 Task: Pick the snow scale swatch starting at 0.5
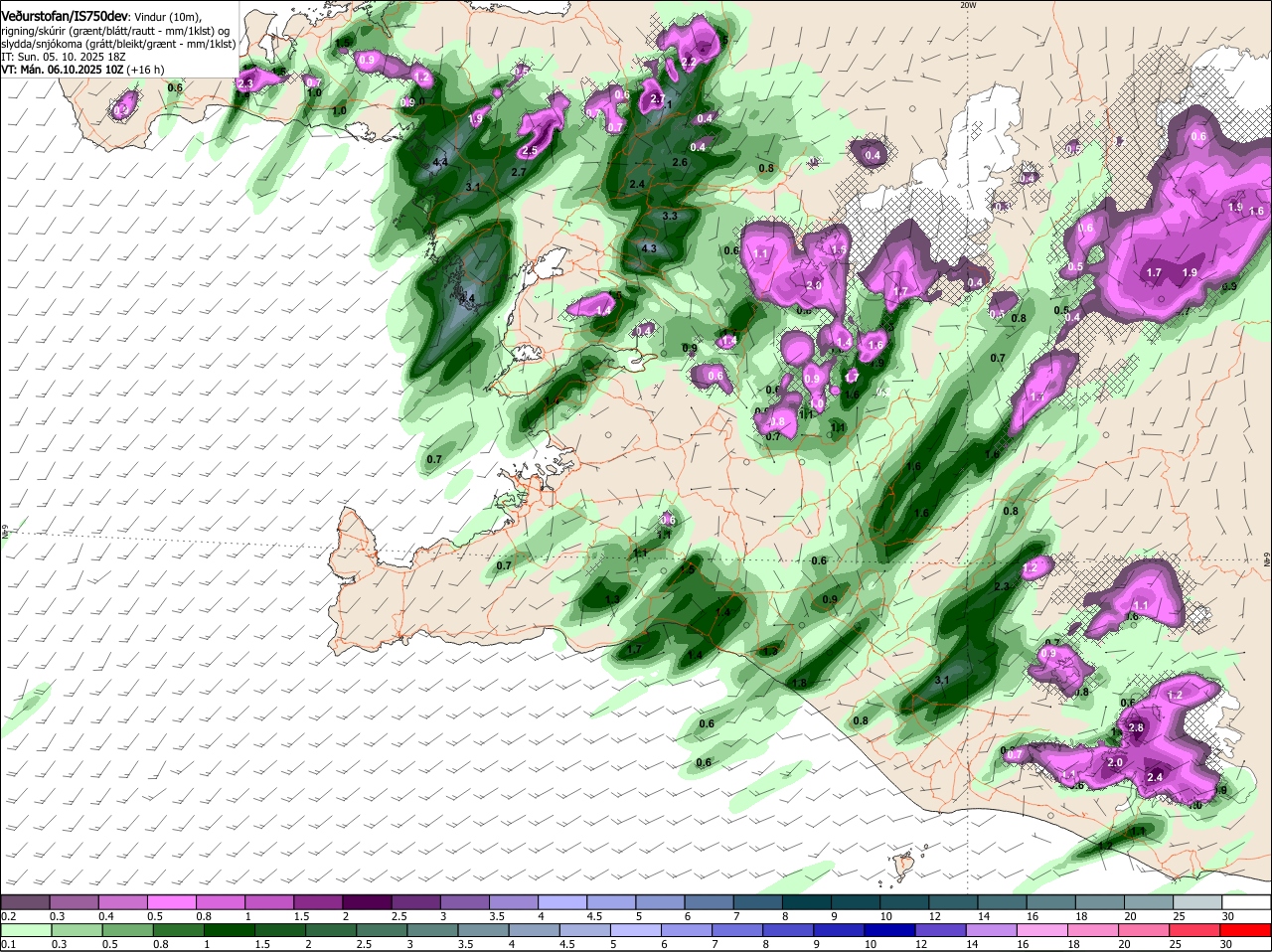coord(172,901)
